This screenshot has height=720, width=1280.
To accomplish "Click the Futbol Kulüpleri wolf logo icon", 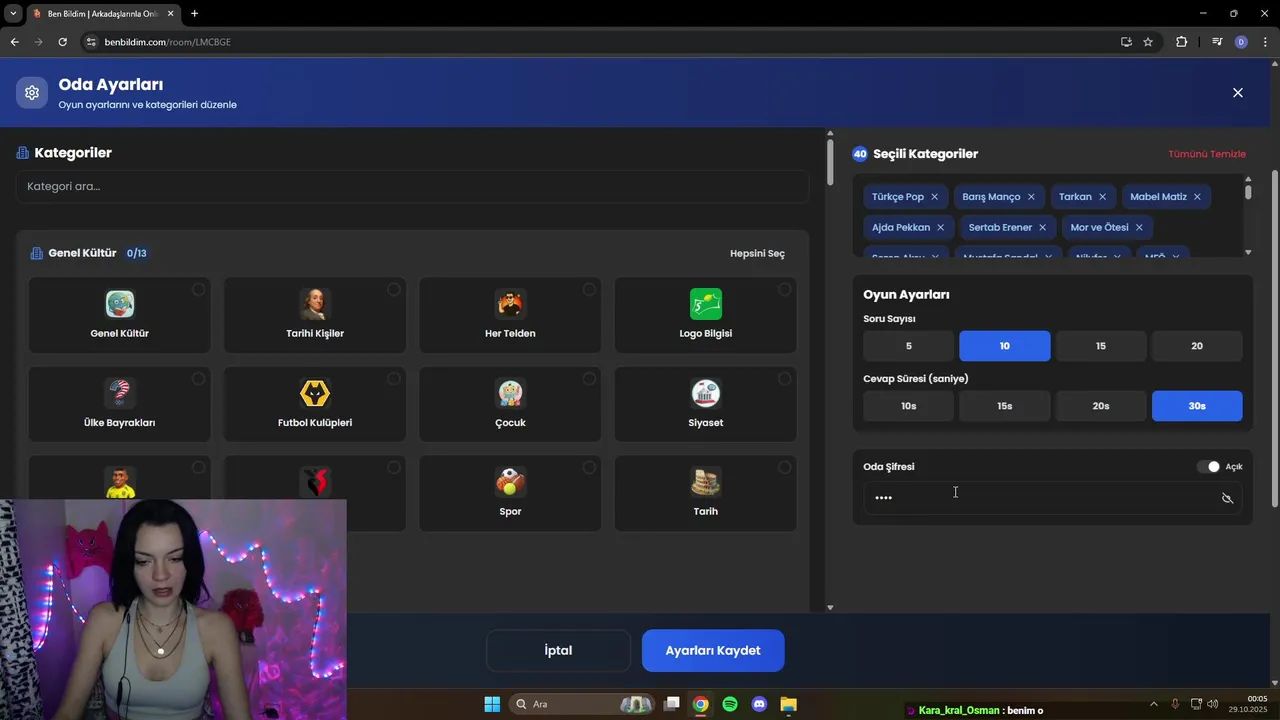I will coord(315,393).
